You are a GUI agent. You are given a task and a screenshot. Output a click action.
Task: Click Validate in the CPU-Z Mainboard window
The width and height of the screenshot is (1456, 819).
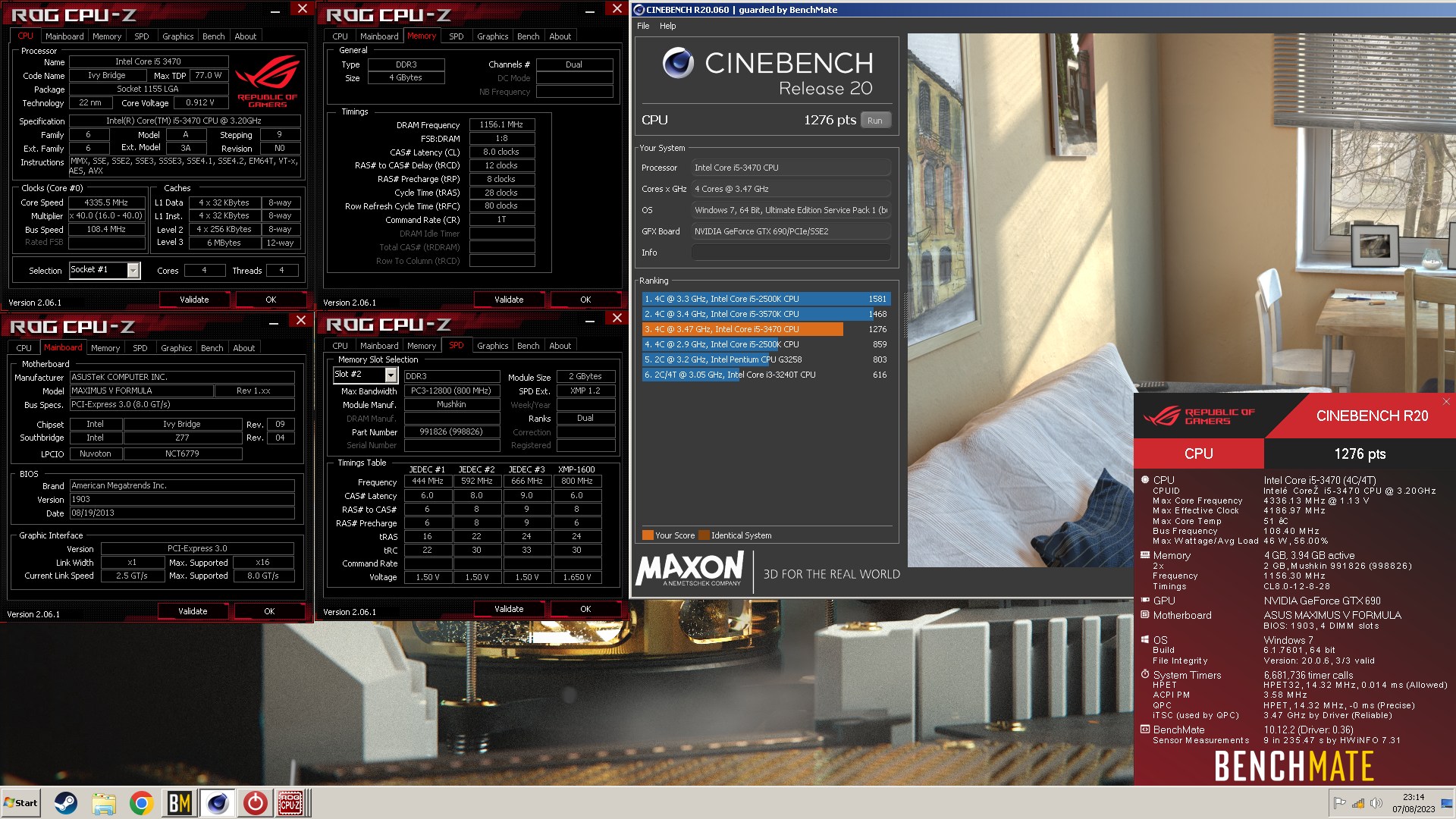pos(193,611)
